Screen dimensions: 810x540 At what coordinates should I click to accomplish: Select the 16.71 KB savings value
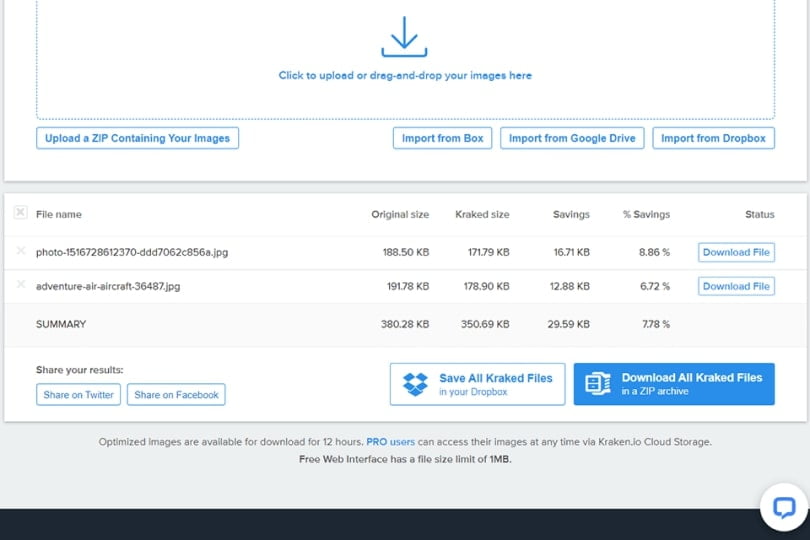571,252
